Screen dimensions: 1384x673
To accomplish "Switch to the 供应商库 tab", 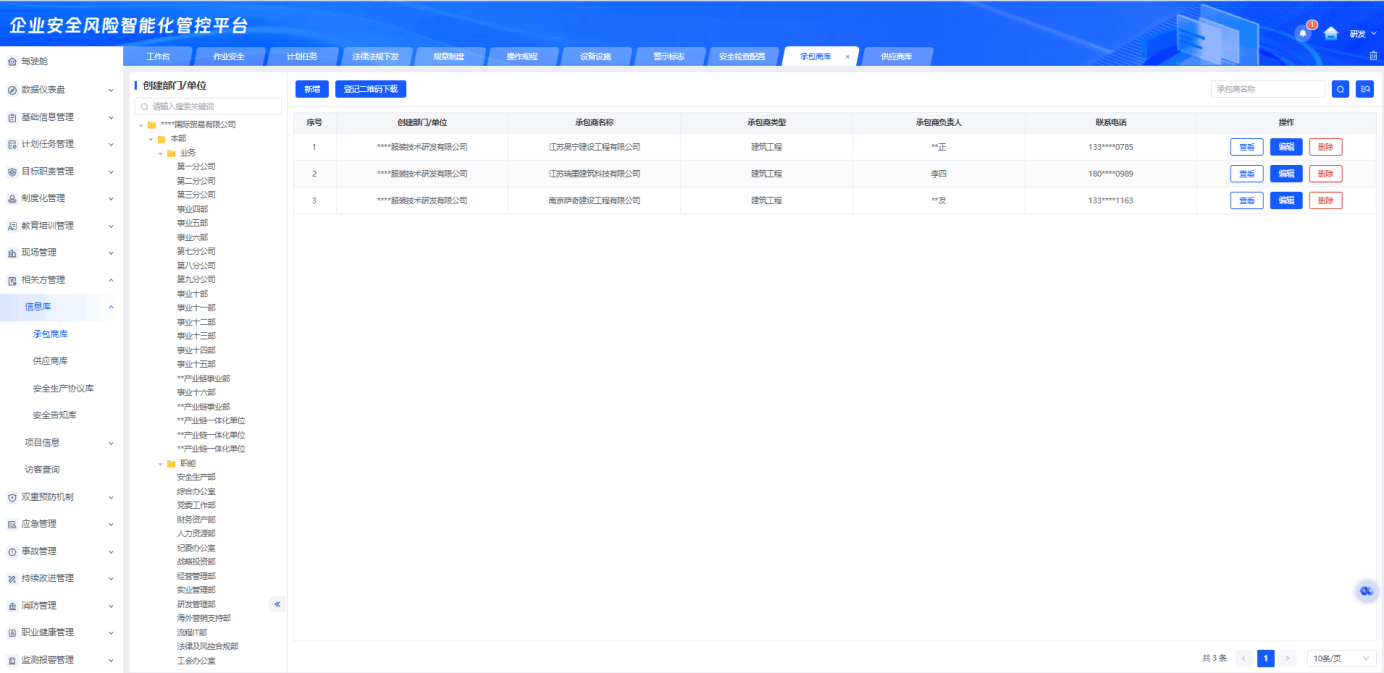I will pos(896,57).
